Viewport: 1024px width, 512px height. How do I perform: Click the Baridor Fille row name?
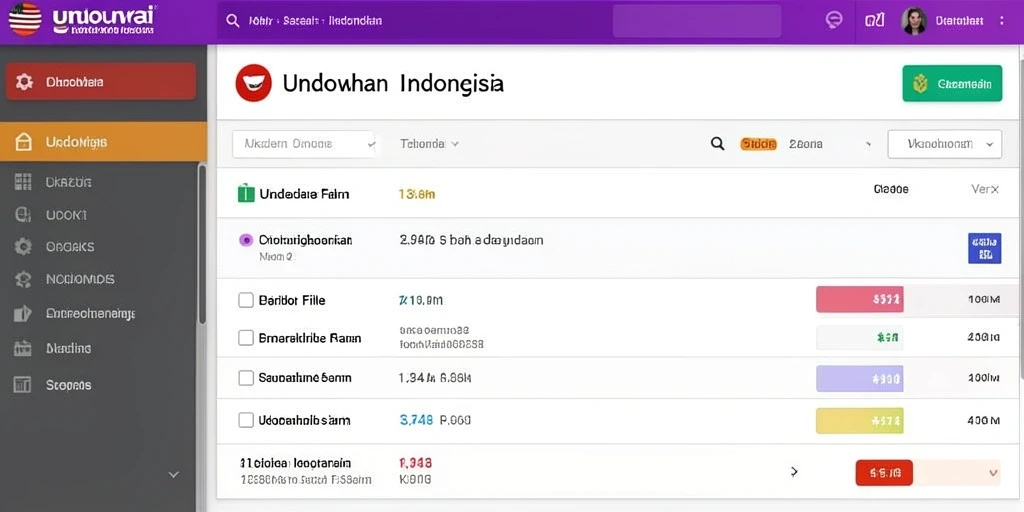click(x=292, y=300)
